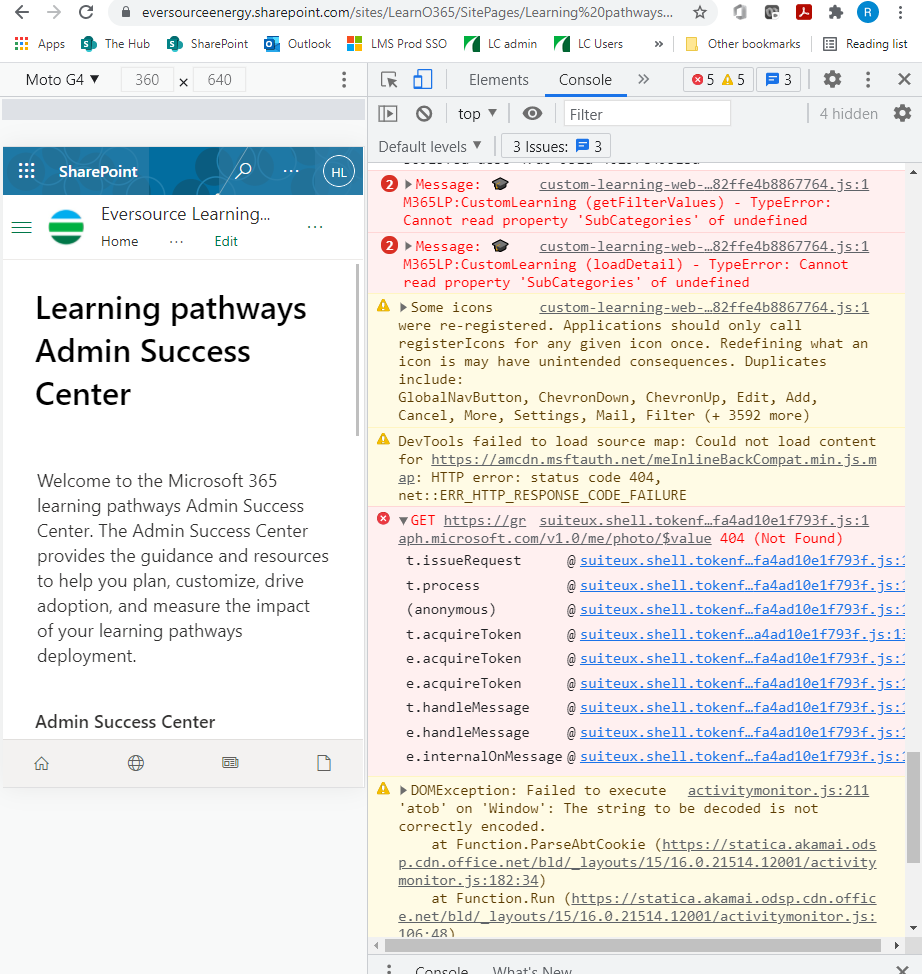The image size is (922, 974).
Task: Show the console sidebar
Action: point(388,113)
